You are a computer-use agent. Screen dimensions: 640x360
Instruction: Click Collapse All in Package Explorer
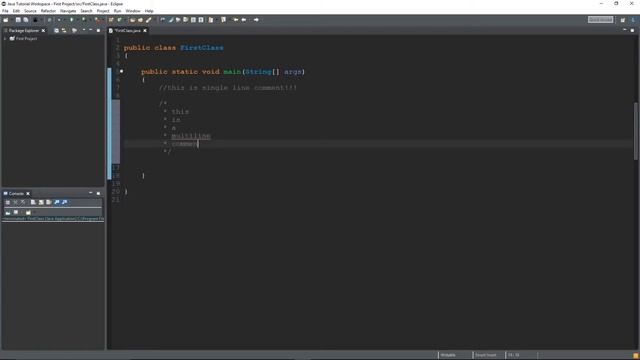coord(56,31)
